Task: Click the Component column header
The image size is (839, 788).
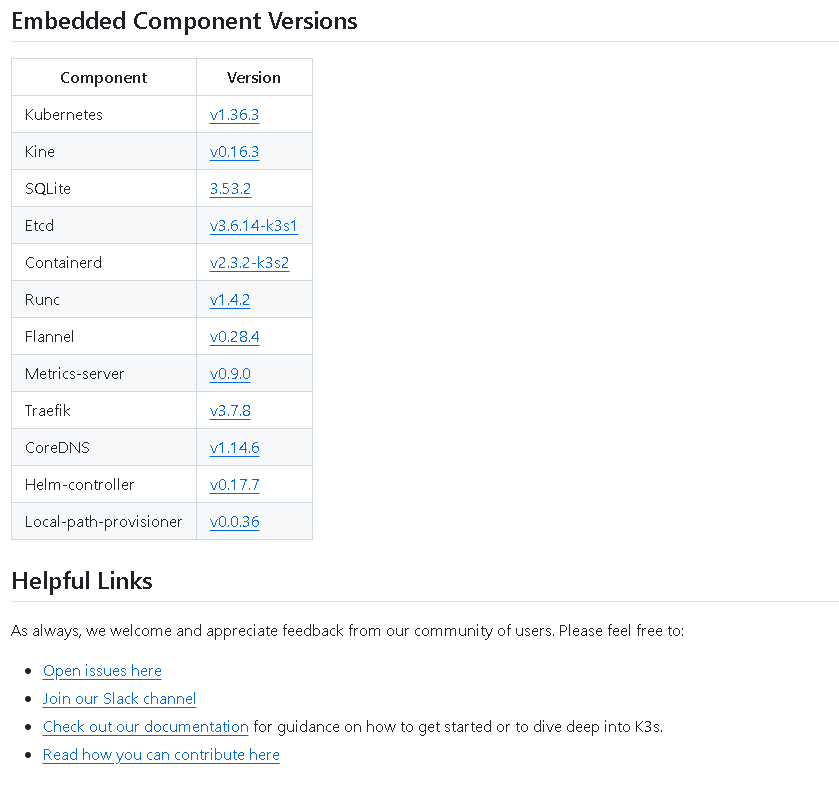Action: click(x=104, y=78)
